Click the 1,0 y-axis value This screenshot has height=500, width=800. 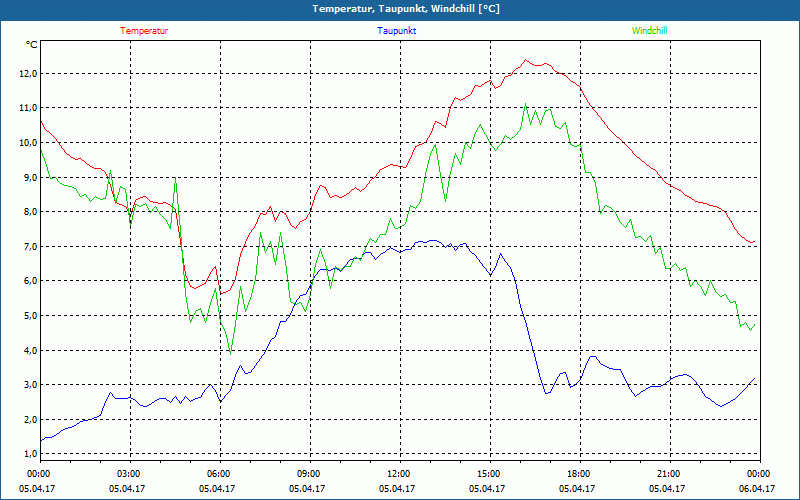(x=31, y=454)
